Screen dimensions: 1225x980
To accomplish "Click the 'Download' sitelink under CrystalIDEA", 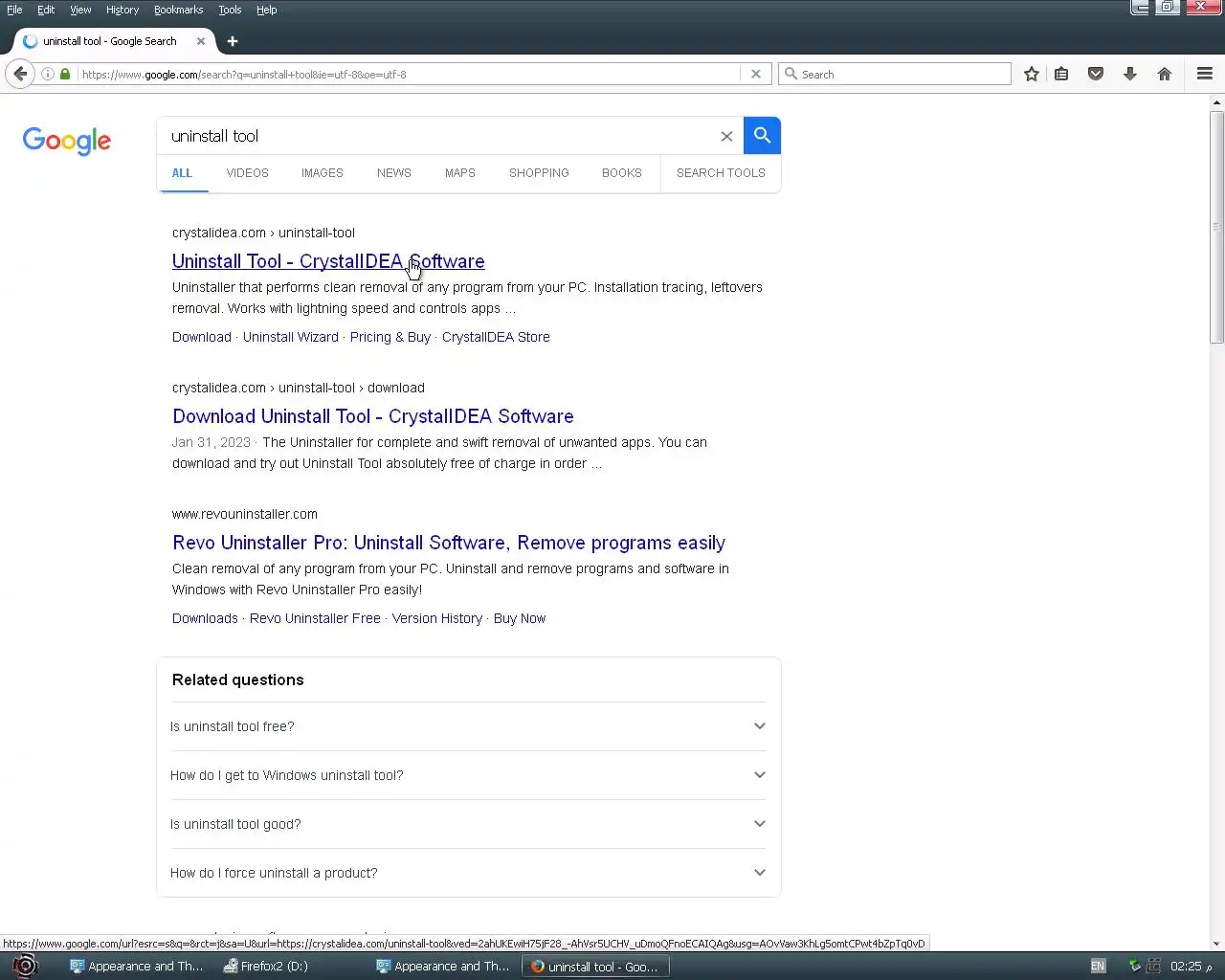I will [202, 337].
